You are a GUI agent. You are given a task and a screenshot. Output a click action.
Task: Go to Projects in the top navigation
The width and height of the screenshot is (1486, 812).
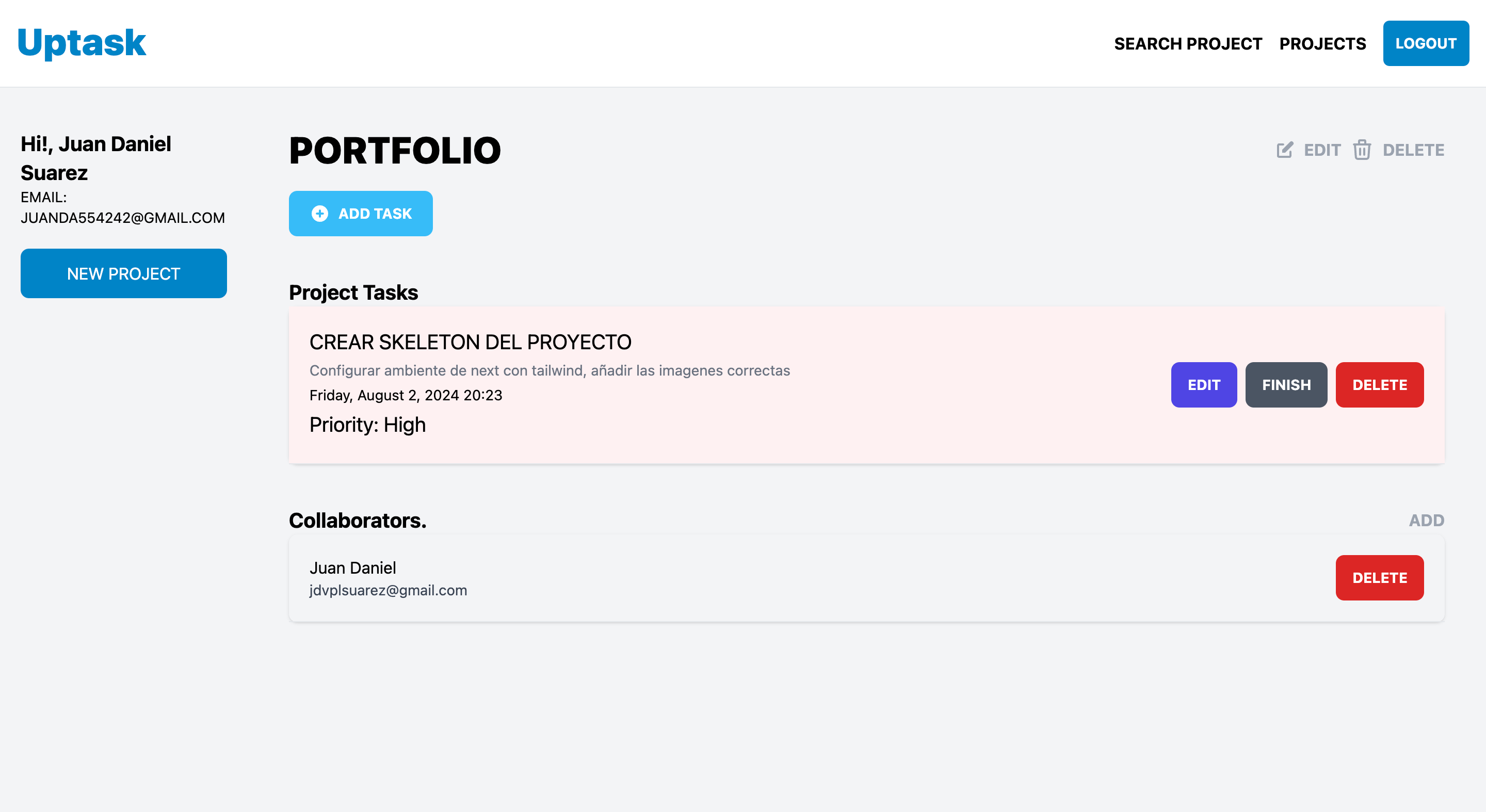(1322, 44)
